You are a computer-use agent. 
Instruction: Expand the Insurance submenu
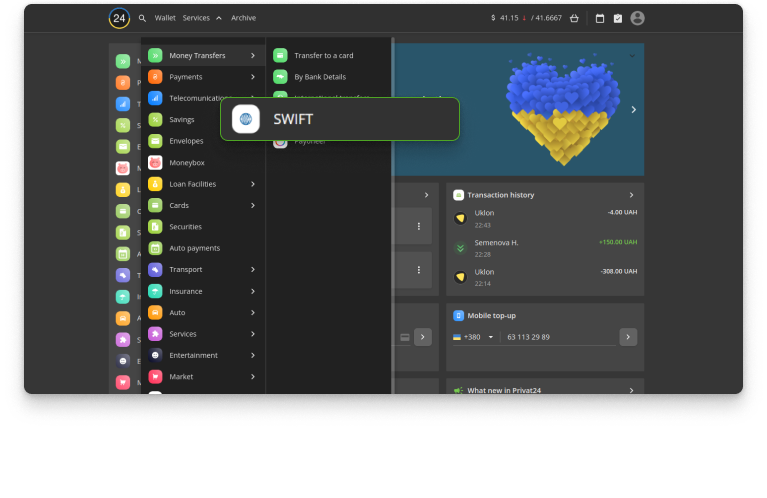click(253, 291)
